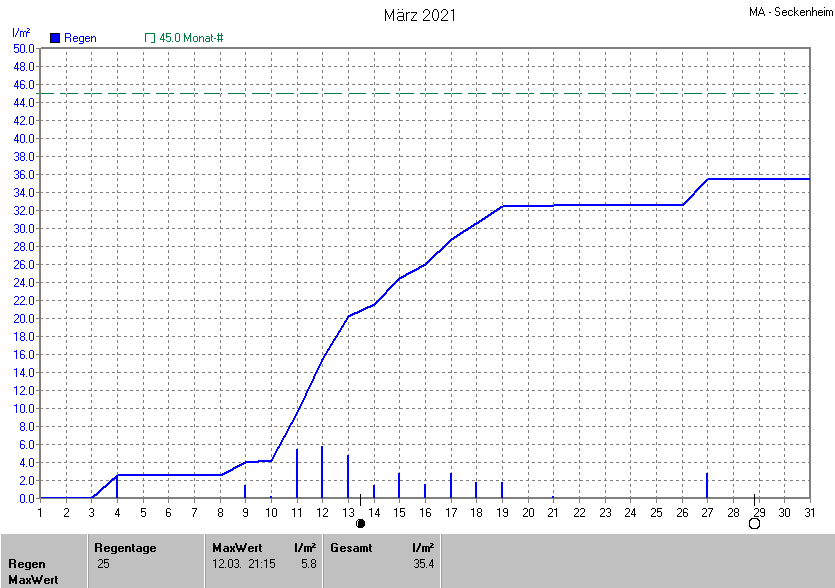835x588 pixels.
Task: Click the rain bar on day 27
Action: 707,486
